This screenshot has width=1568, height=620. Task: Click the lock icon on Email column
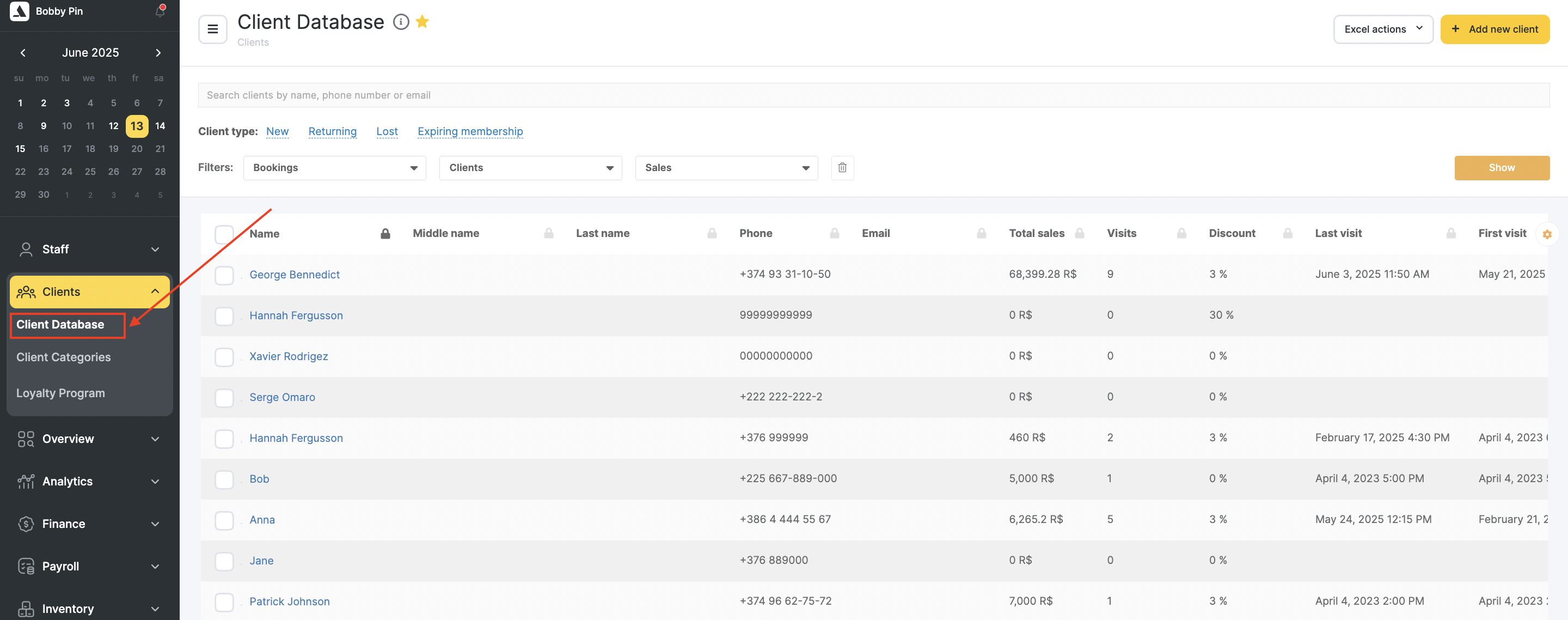pos(981,233)
